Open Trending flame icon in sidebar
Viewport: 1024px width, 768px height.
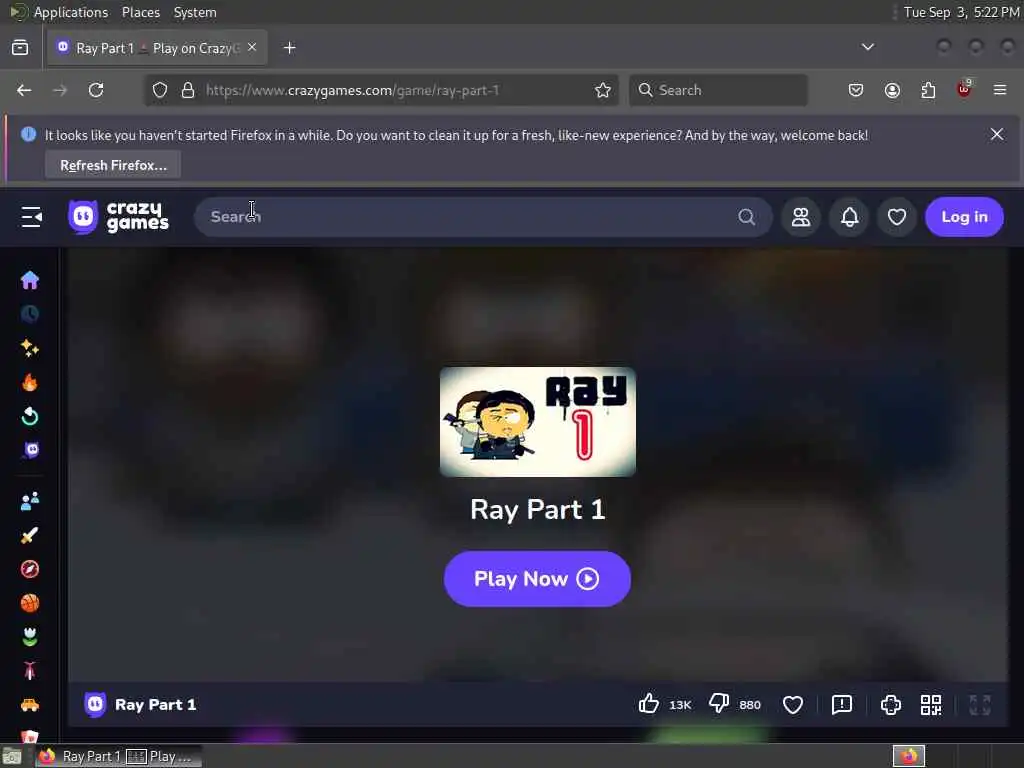pyautogui.click(x=29, y=382)
